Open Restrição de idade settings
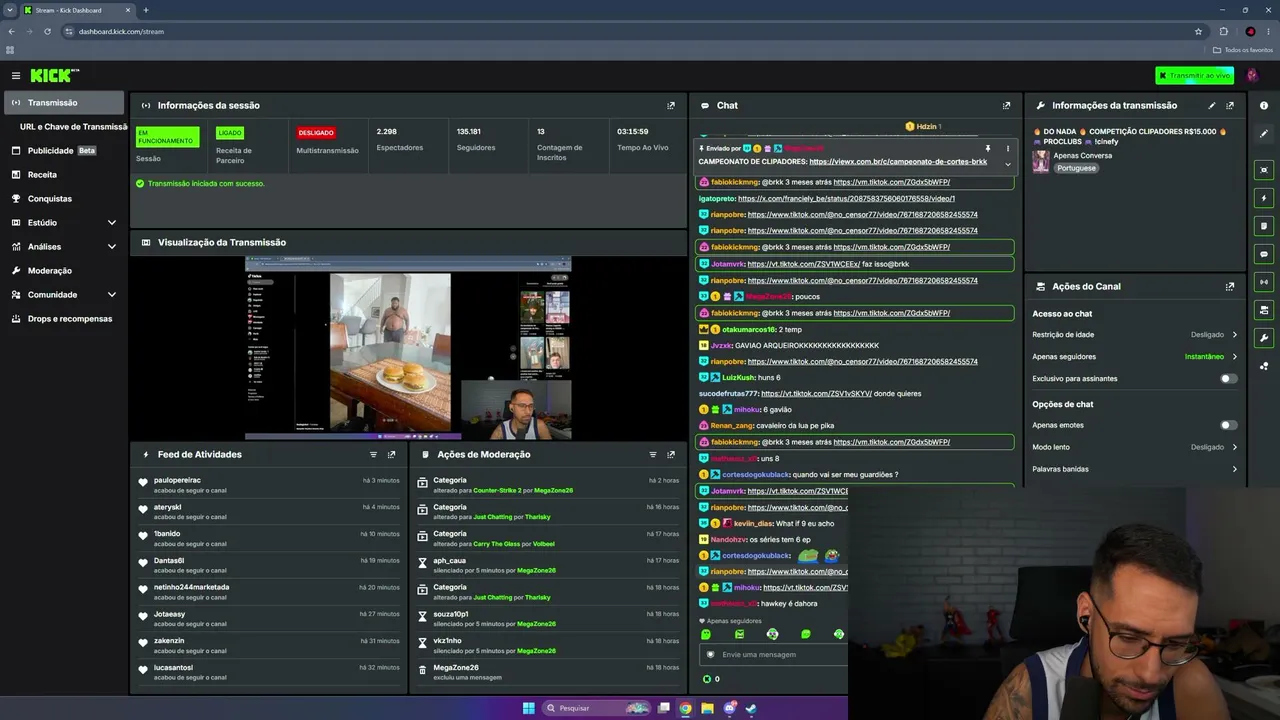 (1135, 335)
